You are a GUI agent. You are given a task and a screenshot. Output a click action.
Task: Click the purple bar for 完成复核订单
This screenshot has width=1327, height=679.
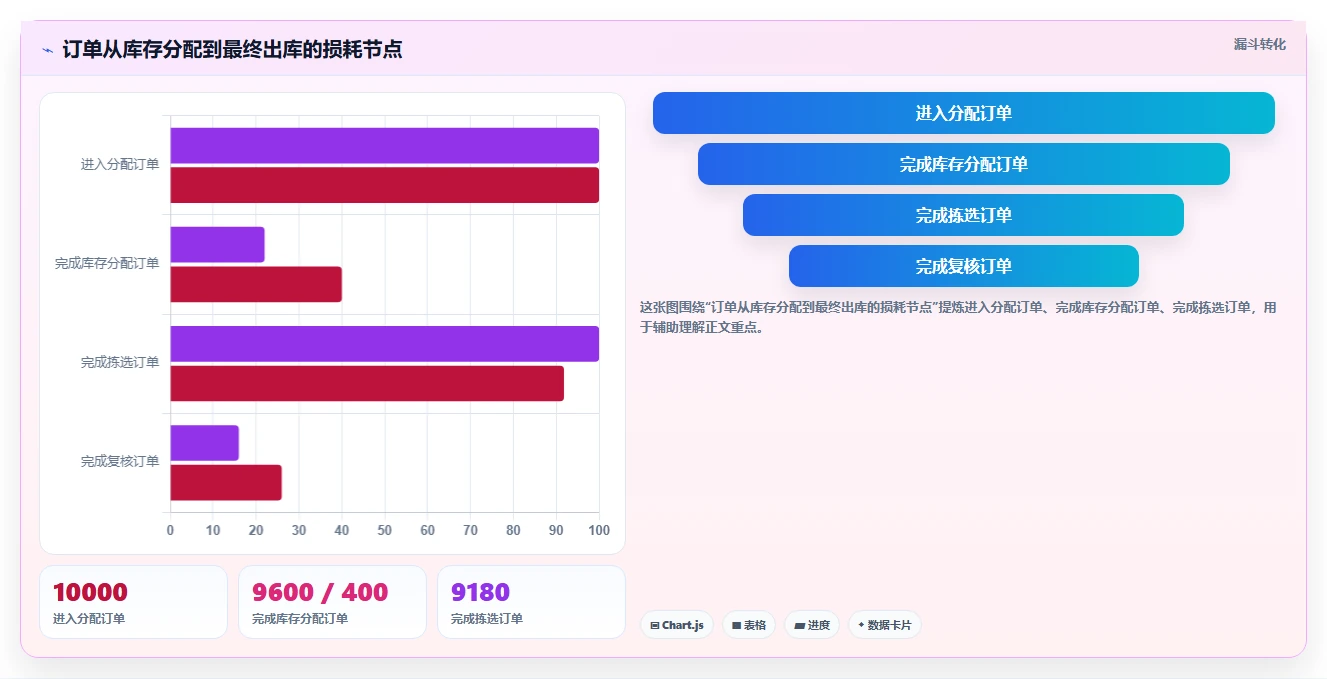[204, 443]
